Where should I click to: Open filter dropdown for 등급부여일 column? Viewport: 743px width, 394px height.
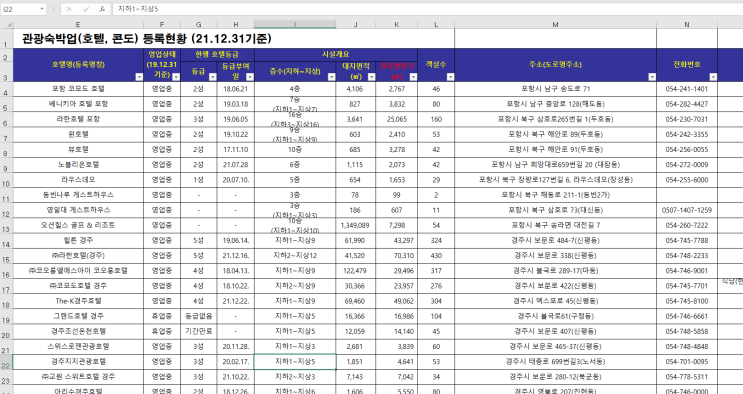(250, 77)
